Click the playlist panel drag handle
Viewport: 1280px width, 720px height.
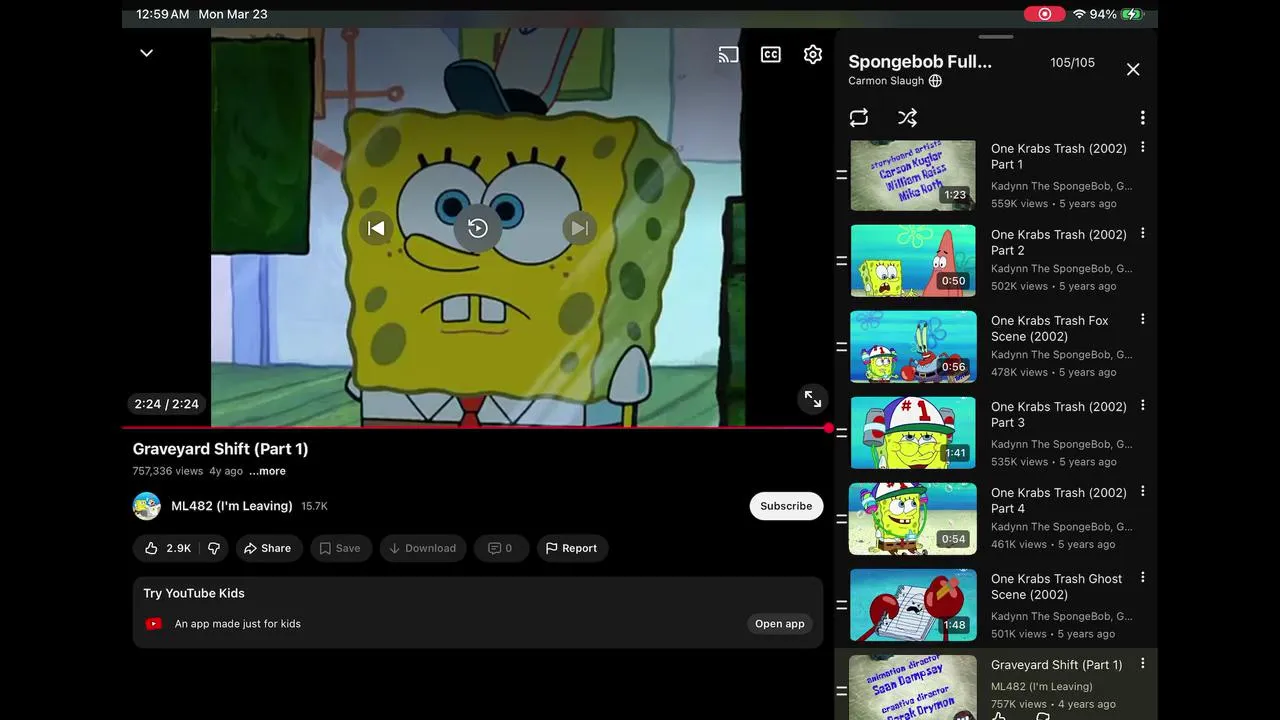[996, 37]
